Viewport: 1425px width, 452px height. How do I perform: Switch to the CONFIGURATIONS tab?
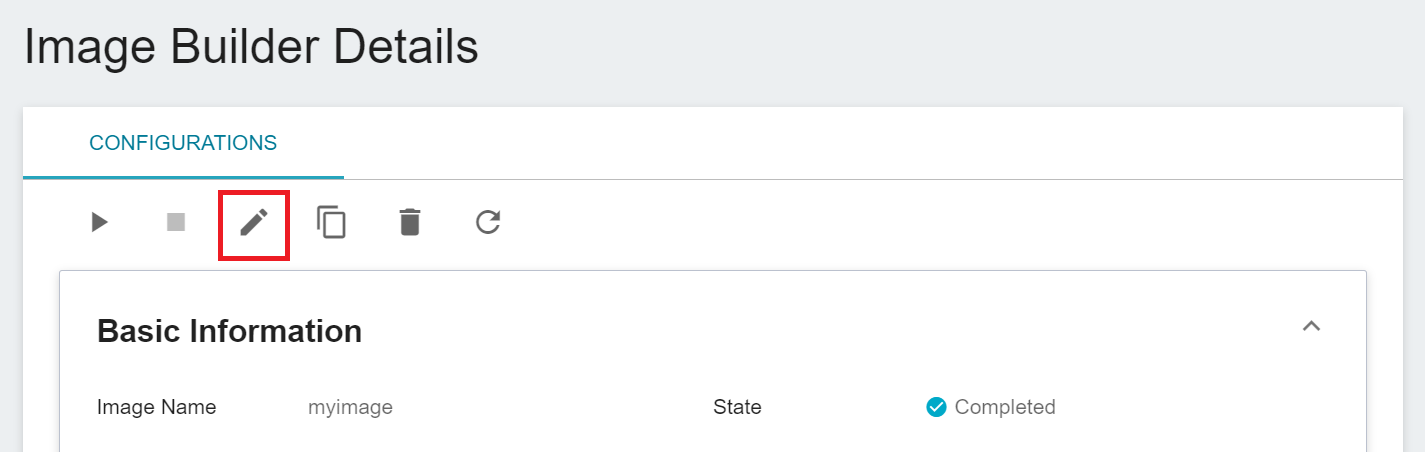coord(183,143)
